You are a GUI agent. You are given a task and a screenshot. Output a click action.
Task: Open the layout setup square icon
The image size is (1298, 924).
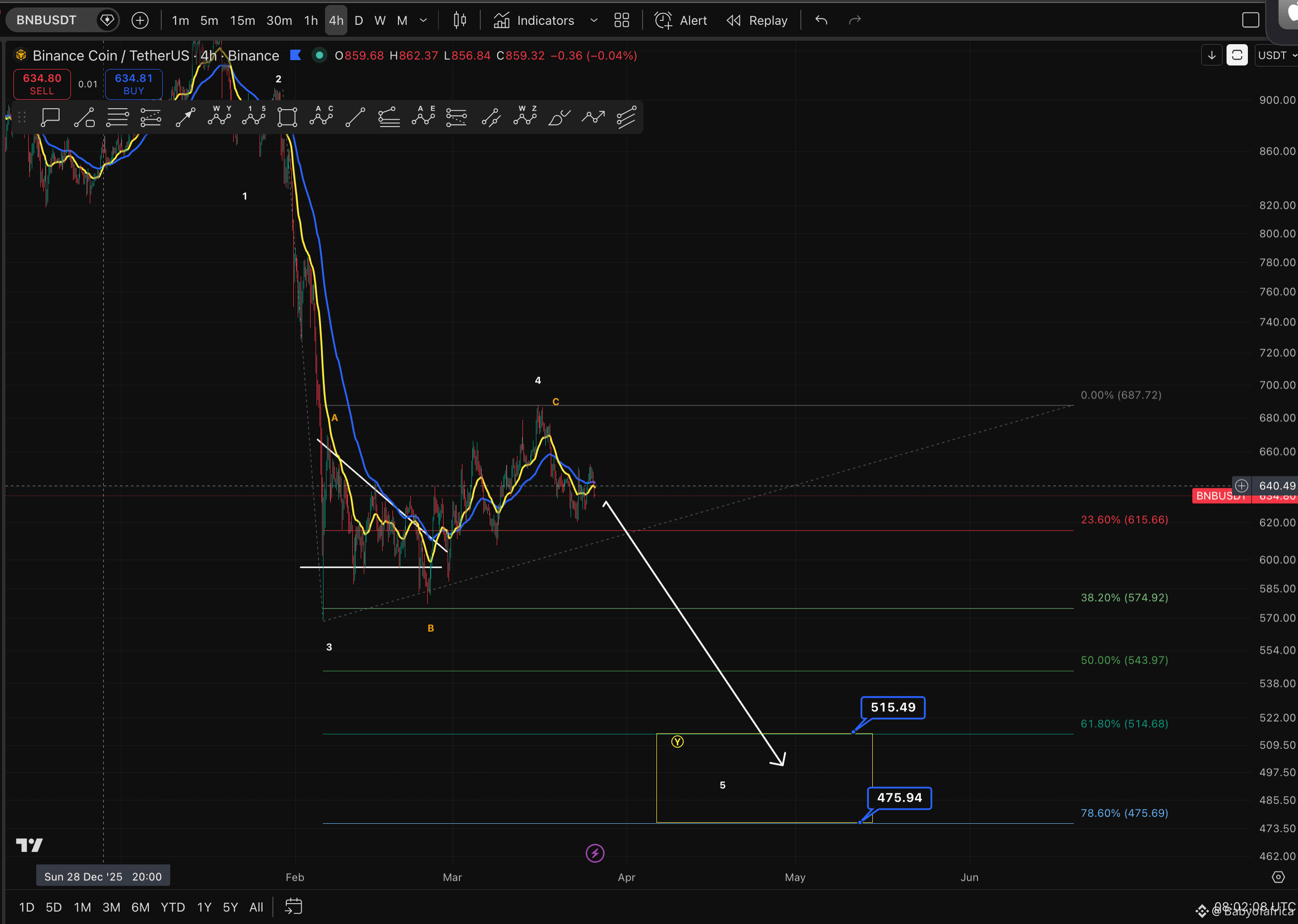1251,20
